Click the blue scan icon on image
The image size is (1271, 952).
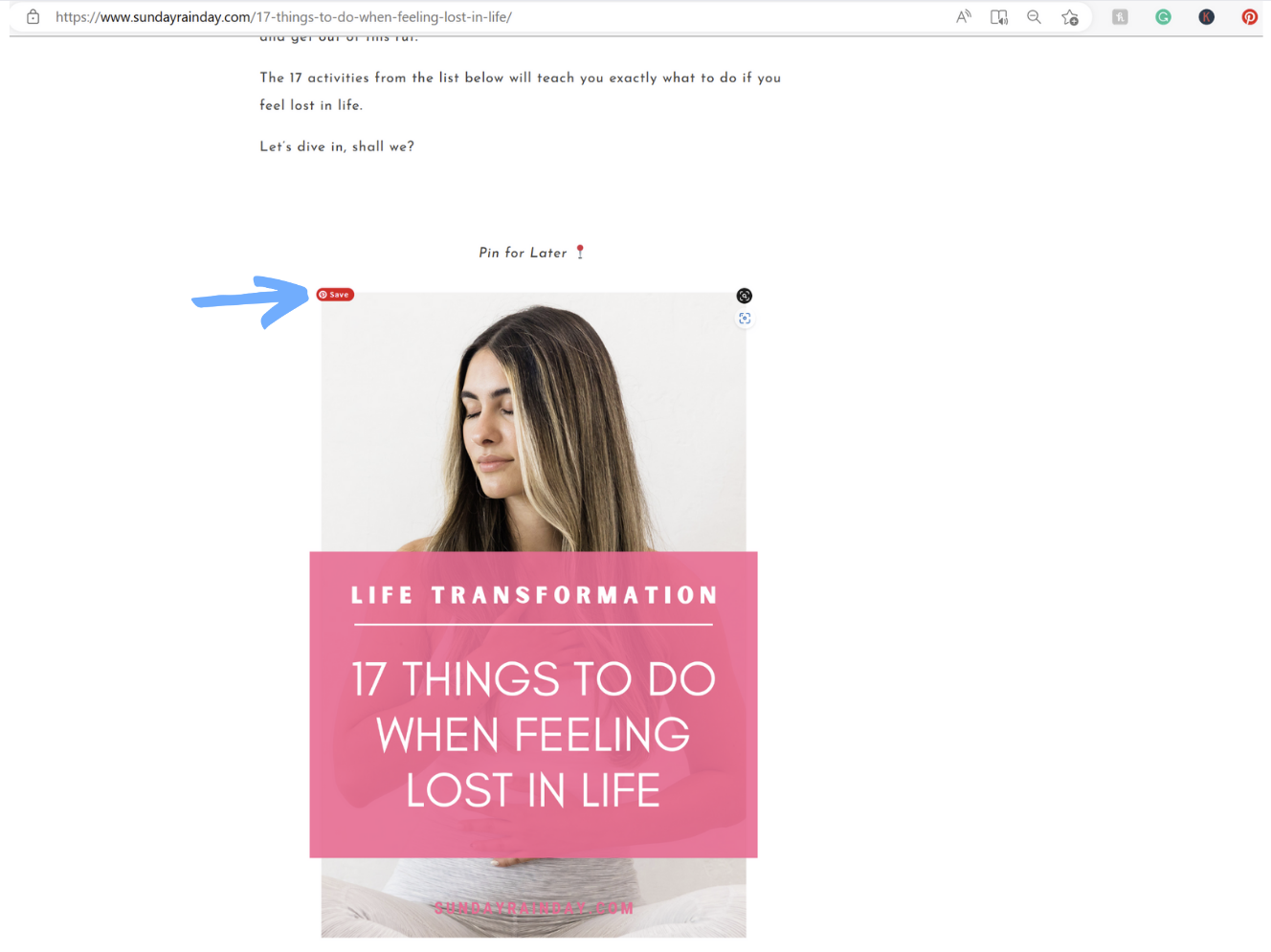(x=745, y=319)
